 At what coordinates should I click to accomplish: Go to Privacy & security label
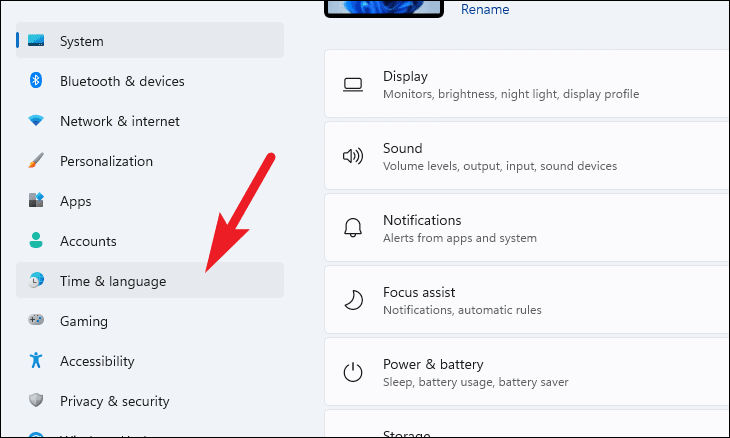[x=115, y=401]
